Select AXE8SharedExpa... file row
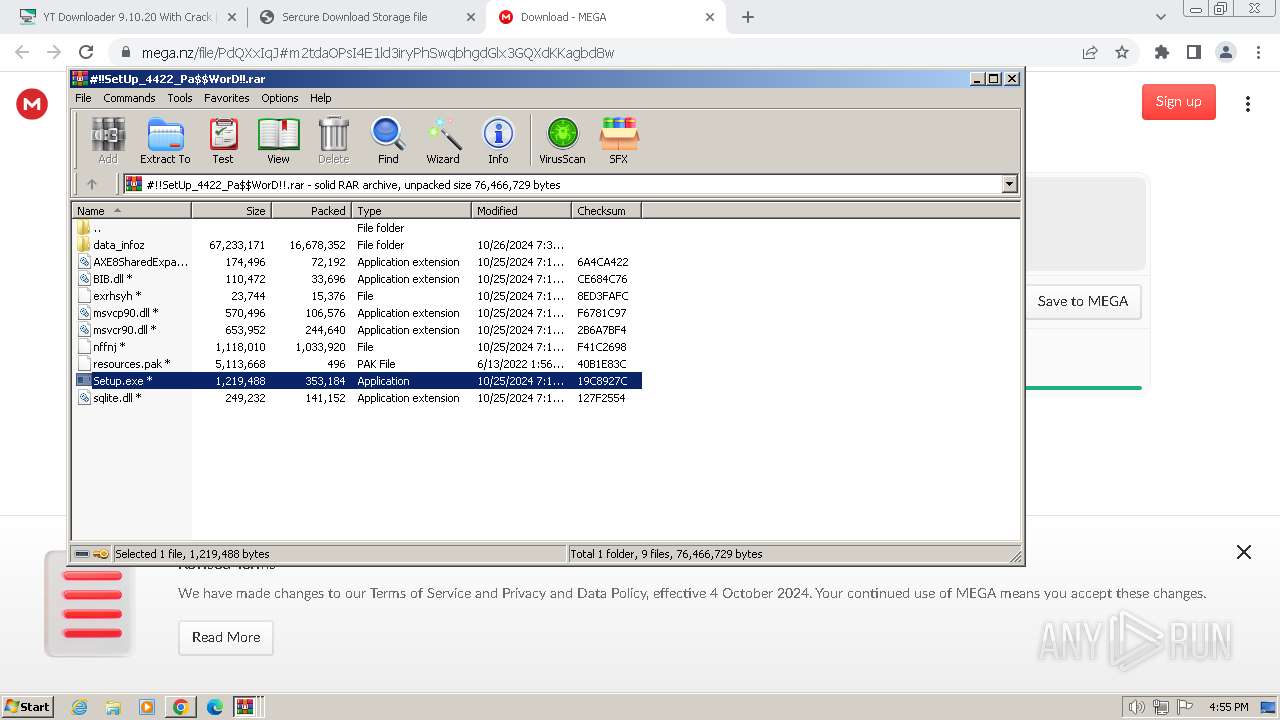This screenshot has width=1280, height=720. pyautogui.click(x=358, y=262)
